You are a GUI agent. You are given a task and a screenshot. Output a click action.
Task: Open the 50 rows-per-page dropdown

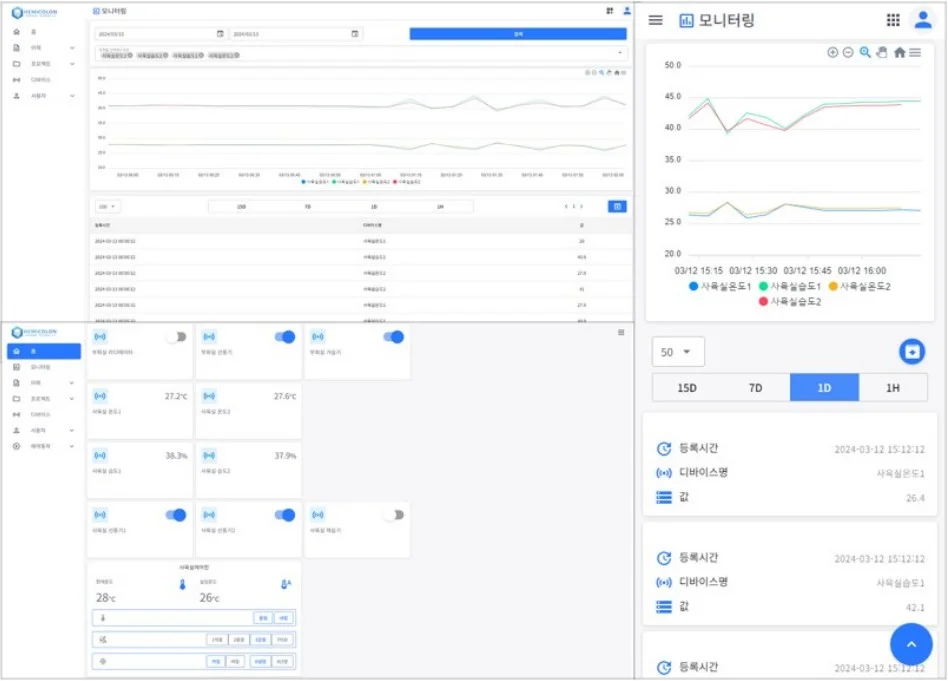[678, 352]
